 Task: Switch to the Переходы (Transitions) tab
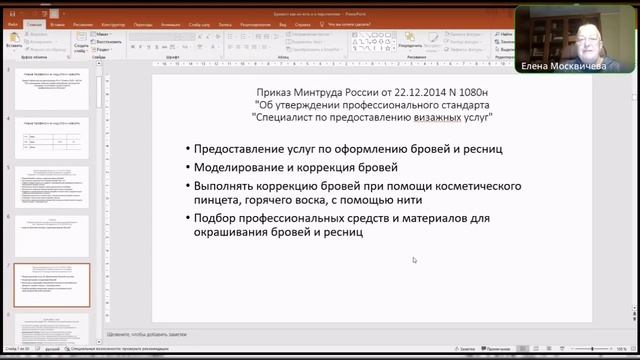coord(143,25)
